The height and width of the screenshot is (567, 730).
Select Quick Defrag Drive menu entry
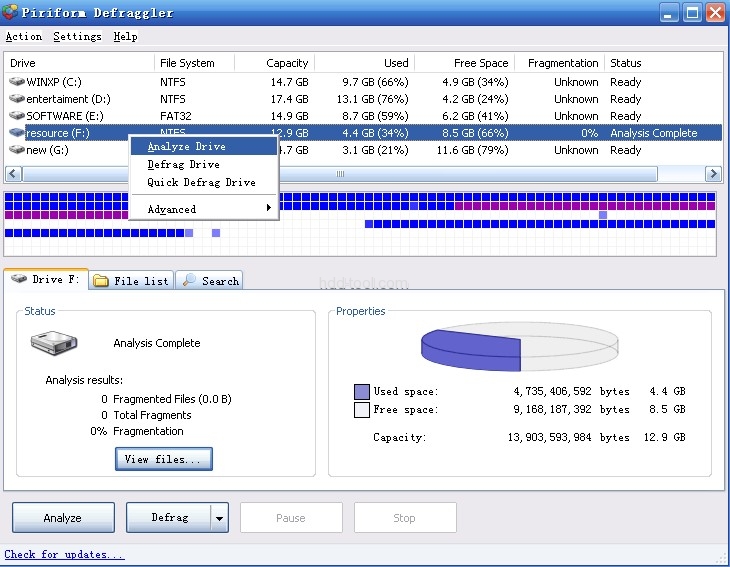203,182
